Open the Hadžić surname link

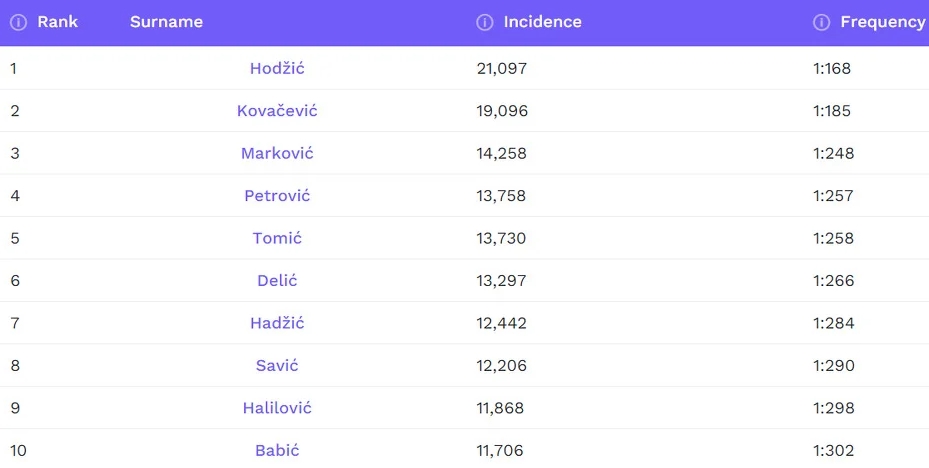(x=277, y=323)
